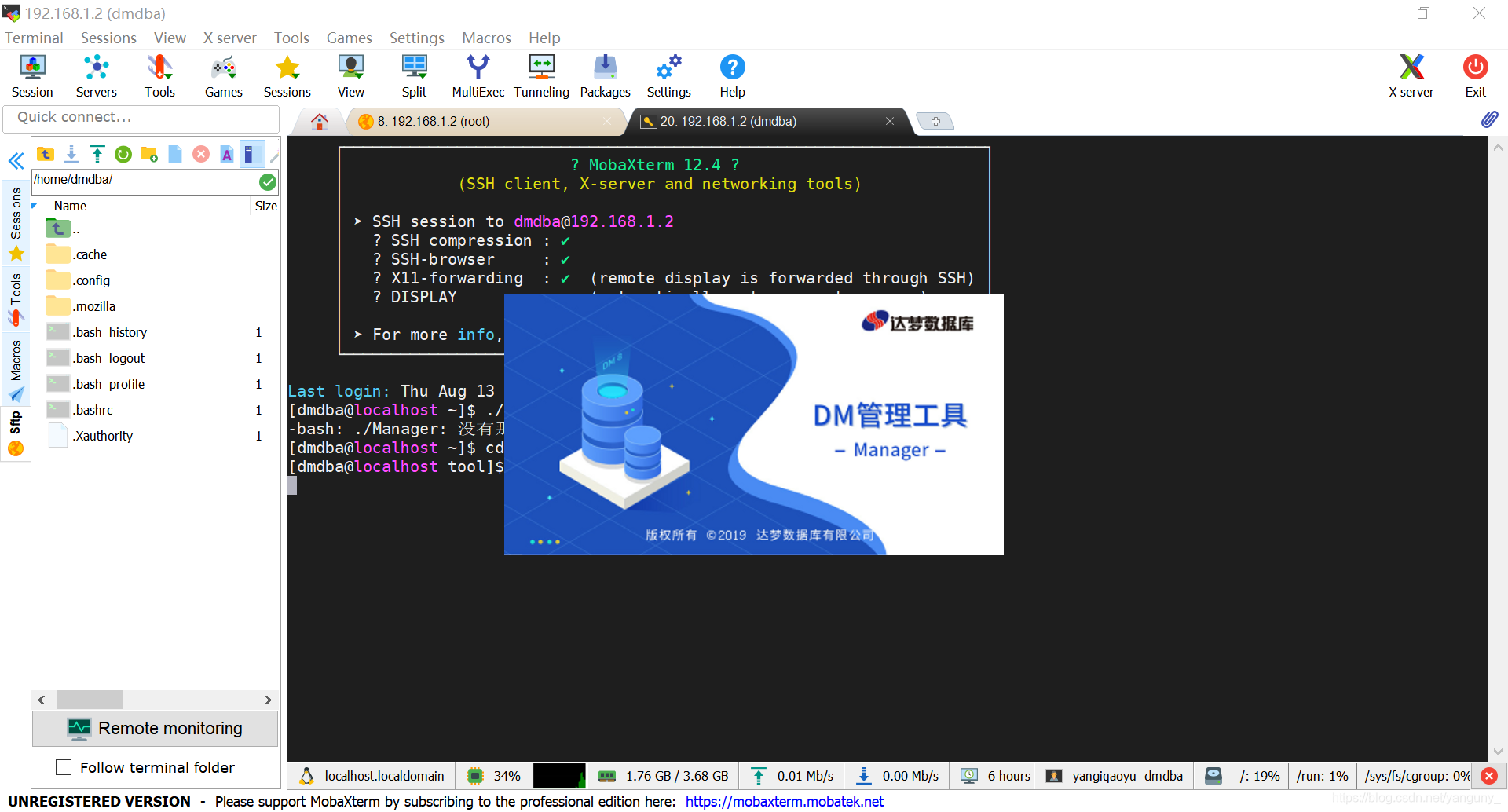
Task: Close the 192.168.1.2 (dmdba) tab
Action: tap(890, 121)
